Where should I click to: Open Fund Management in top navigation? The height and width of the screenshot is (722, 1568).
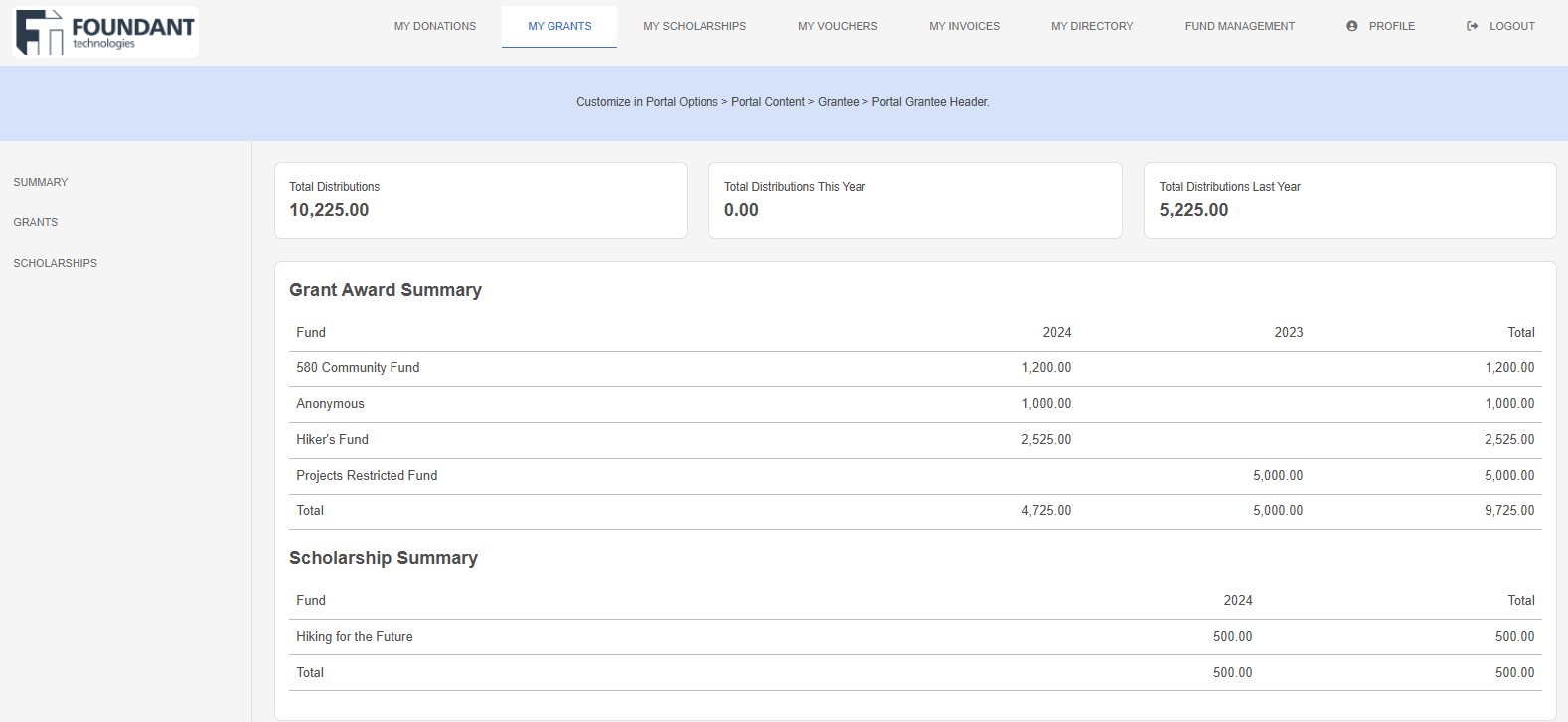(x=1240, y=26)
